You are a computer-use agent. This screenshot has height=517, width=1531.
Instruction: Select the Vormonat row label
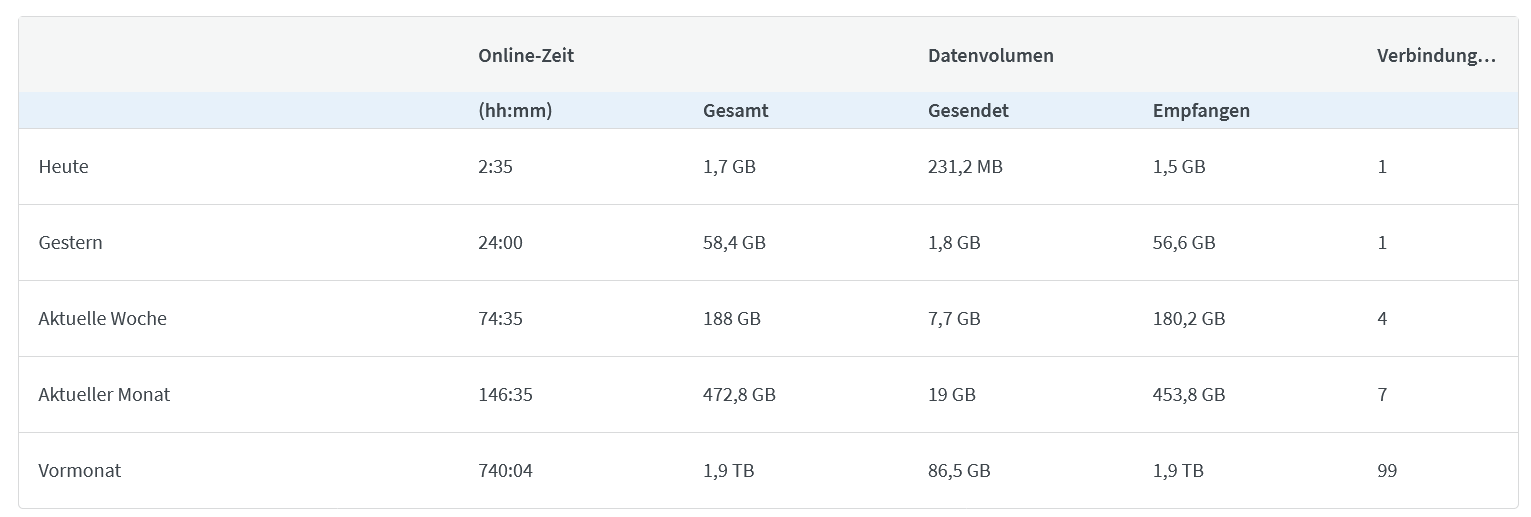point(79,471)
